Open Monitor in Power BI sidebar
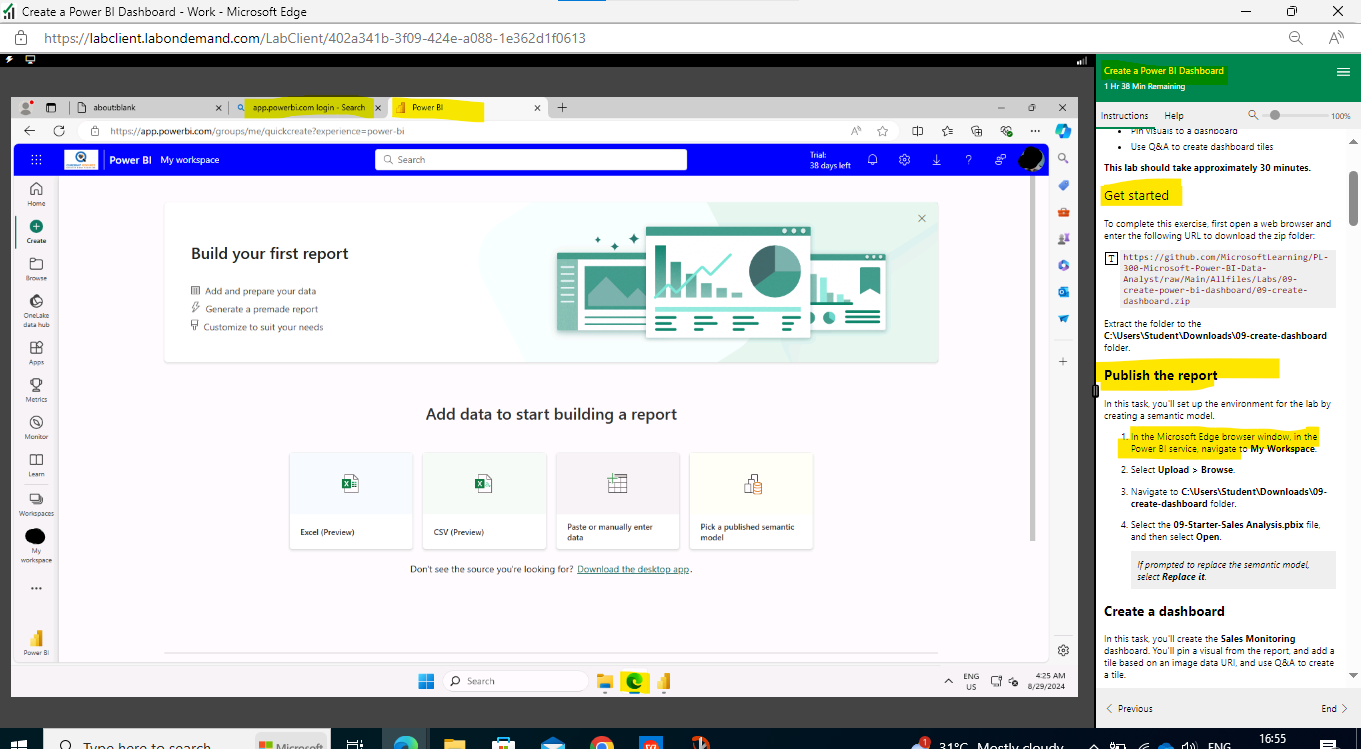This screenshot has height=749, width=1361. [36, 427]
